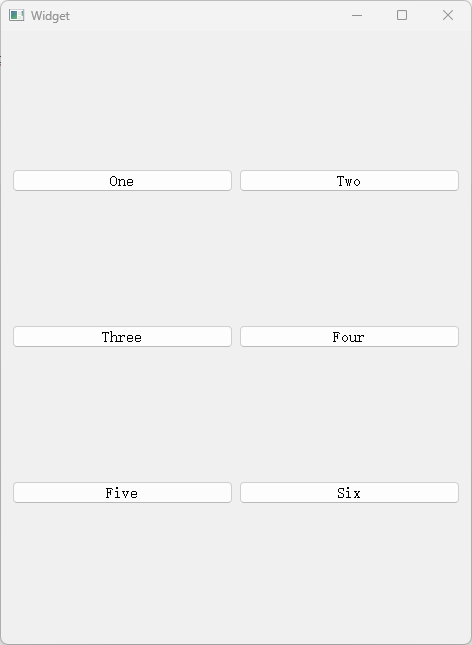Click the button labeled One
This screenshot has width=472, height=645.
pos(122,181)
